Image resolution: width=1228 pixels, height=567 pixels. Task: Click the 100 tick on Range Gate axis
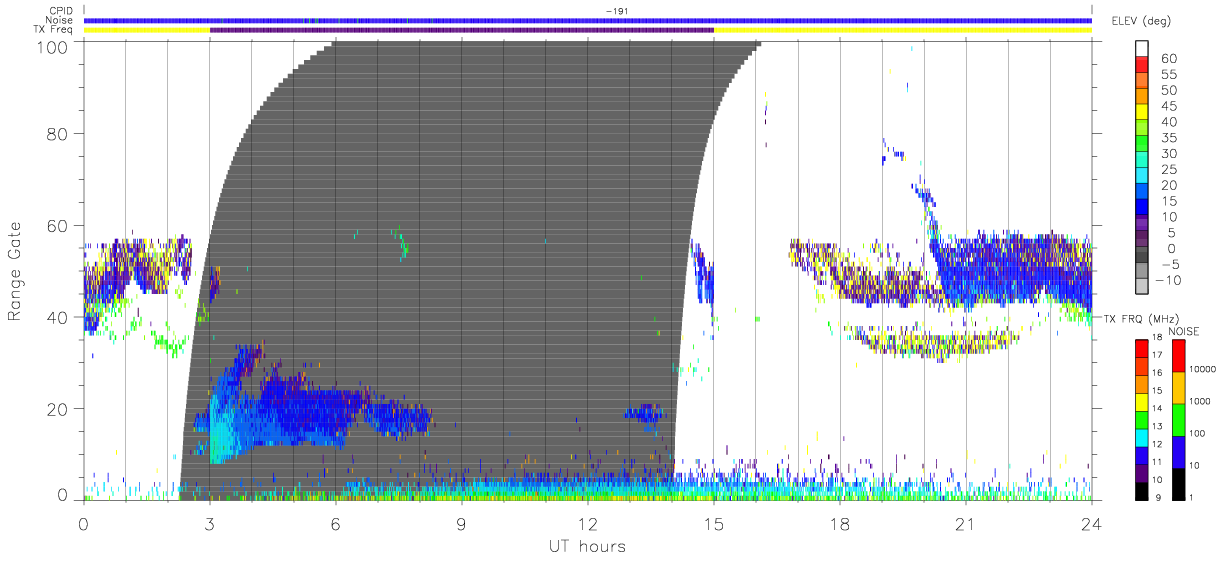[x=51, y=48]
